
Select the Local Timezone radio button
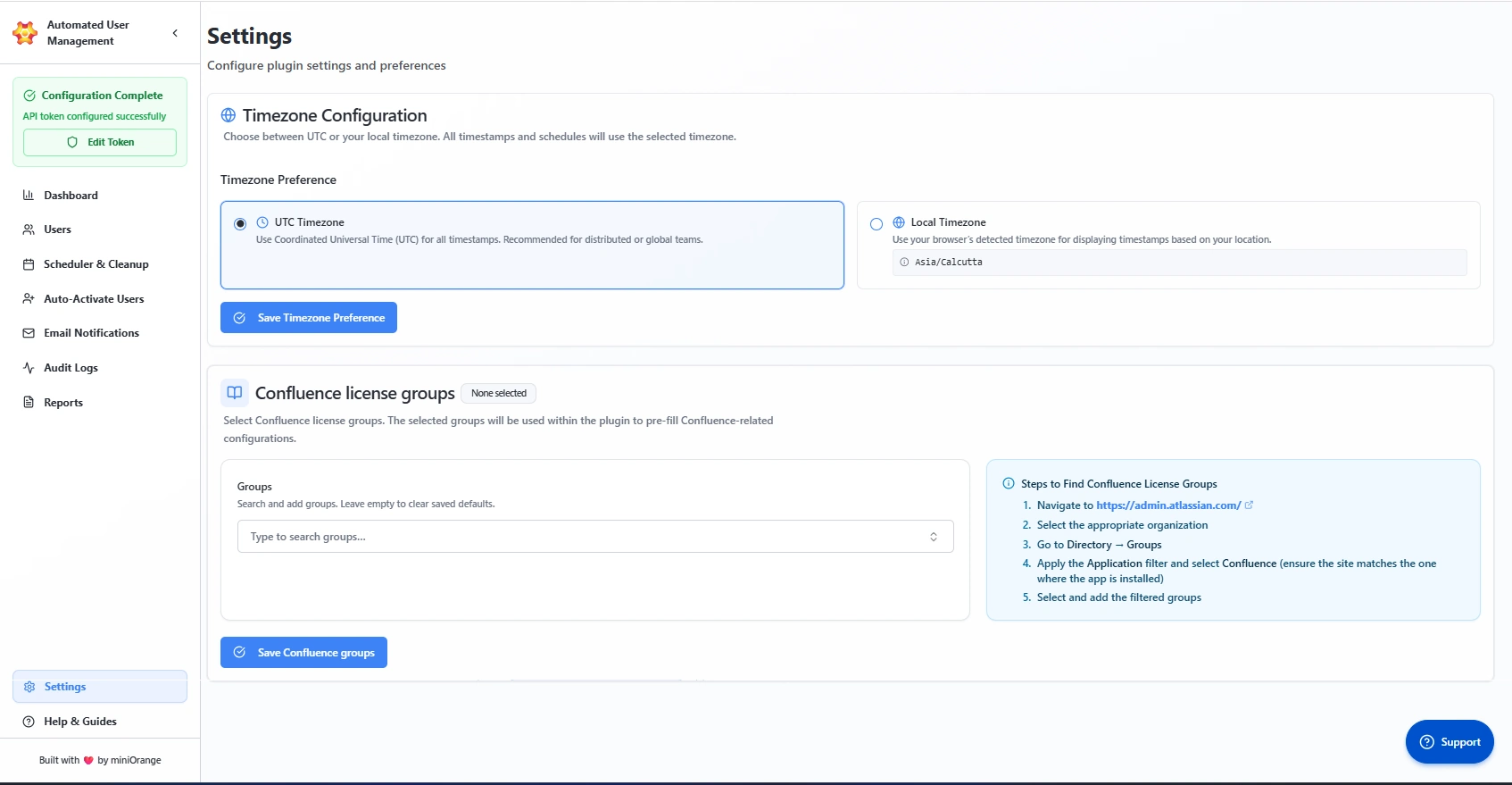tap(876, 224)
